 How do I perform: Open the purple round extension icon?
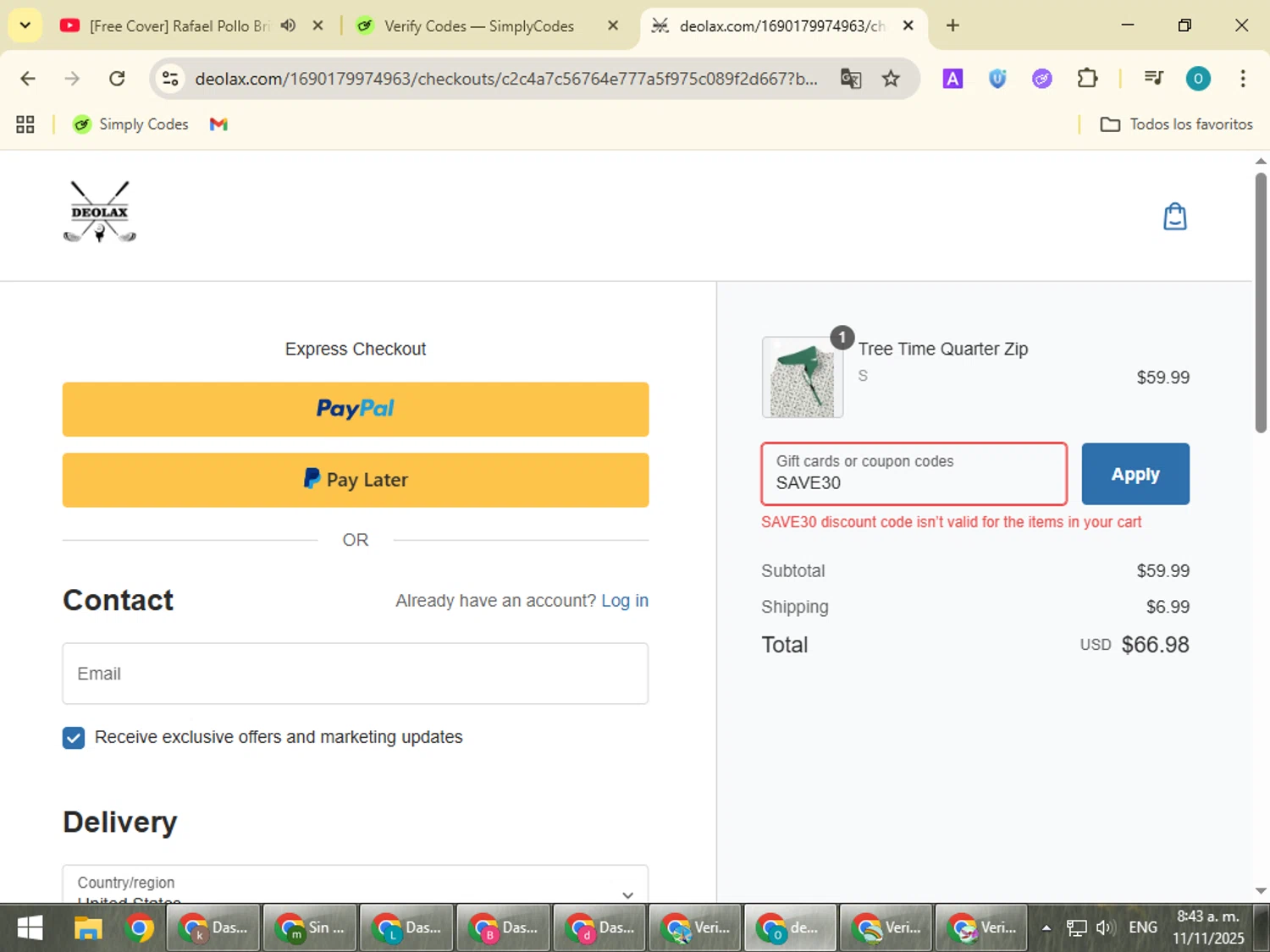click(1042, 79)
